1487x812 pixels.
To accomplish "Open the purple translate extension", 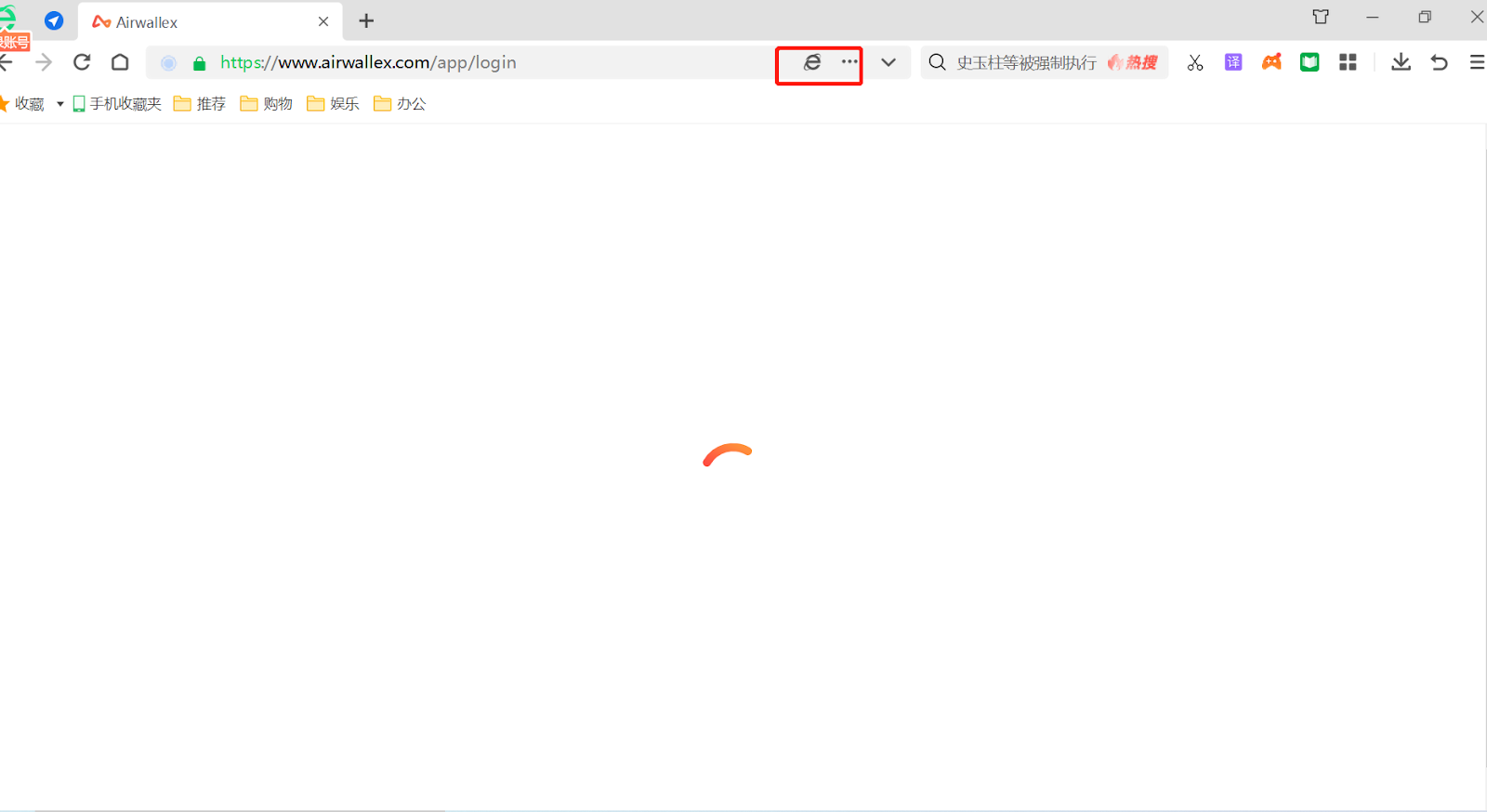I will (1233, 62).
